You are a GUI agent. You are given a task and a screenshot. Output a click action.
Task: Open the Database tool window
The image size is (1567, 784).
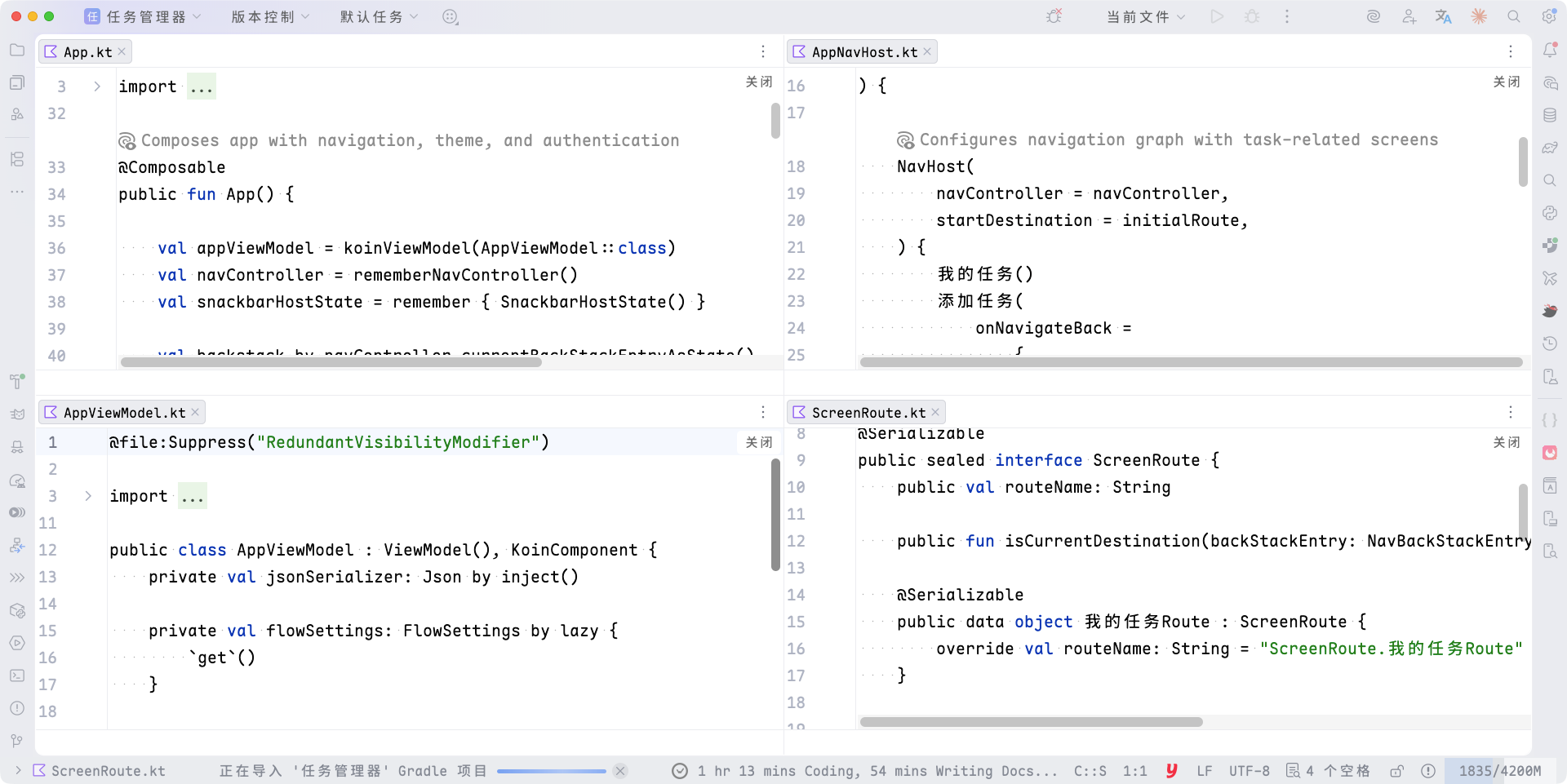pyautogui.click(x=1550, y=115)
